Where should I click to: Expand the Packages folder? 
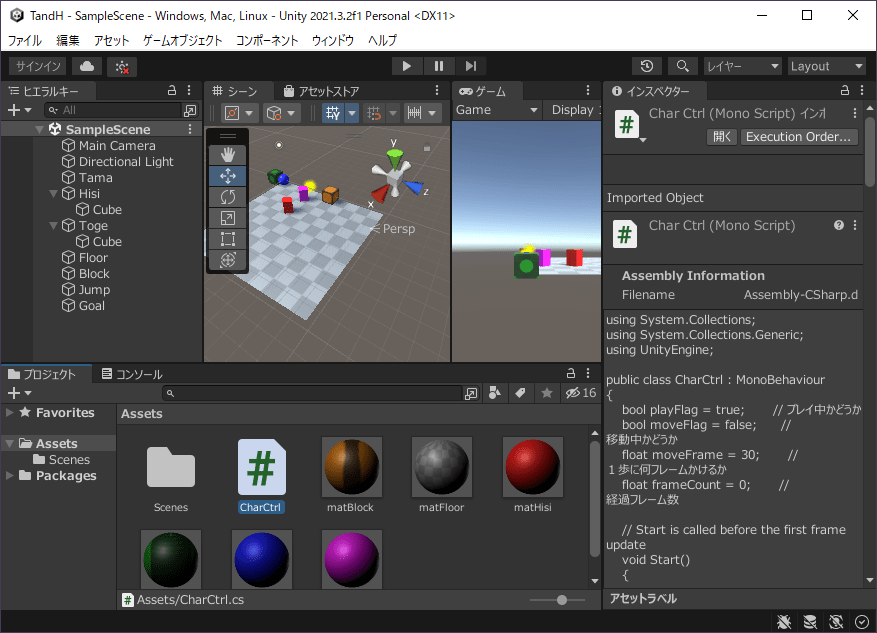click(x=10, y=476)
